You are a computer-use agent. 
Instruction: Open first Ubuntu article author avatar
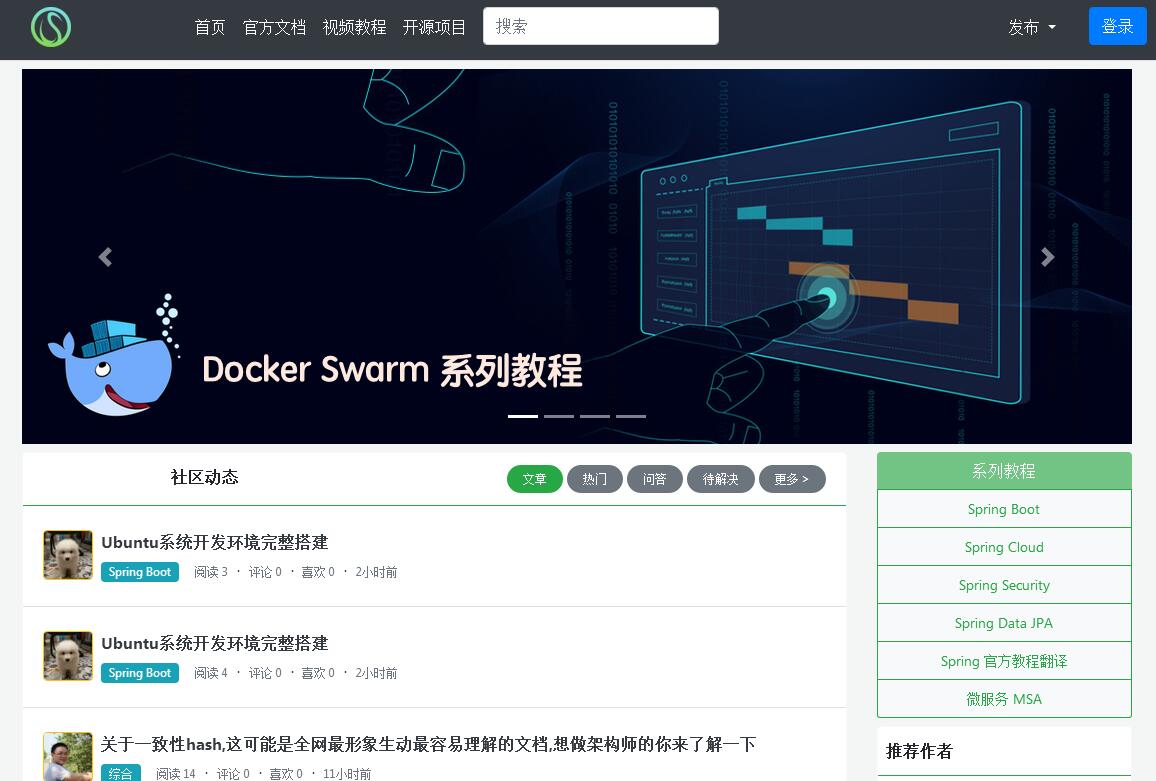[68, 555]
